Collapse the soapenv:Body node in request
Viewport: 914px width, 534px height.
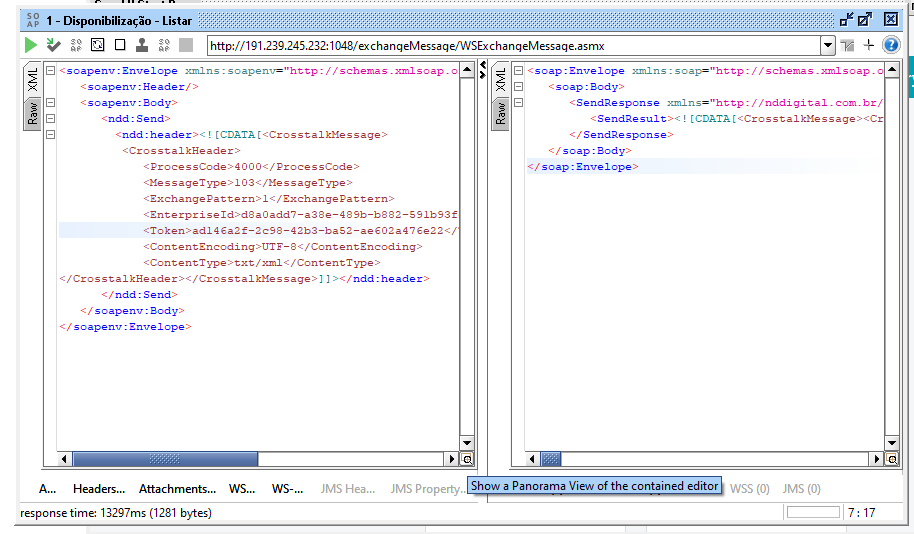[x=50, y=103]
